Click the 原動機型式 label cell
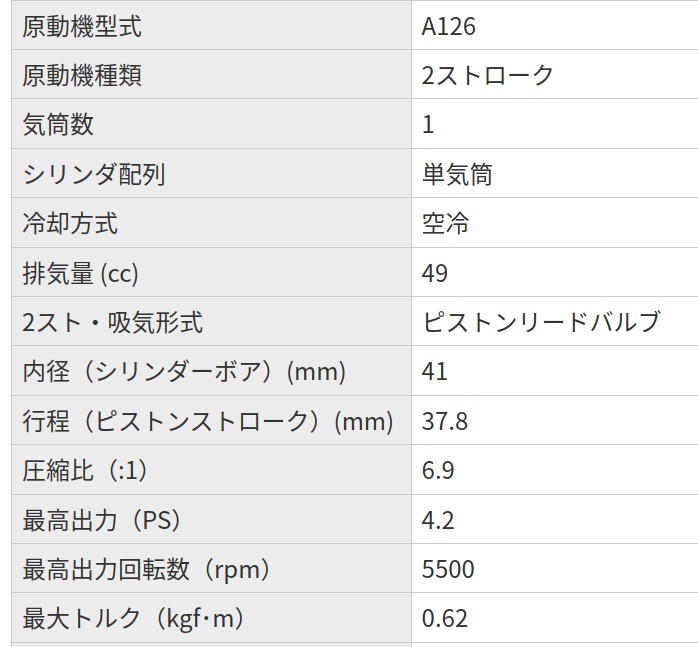This screenshot has height=647, width=698. [82, 27]
